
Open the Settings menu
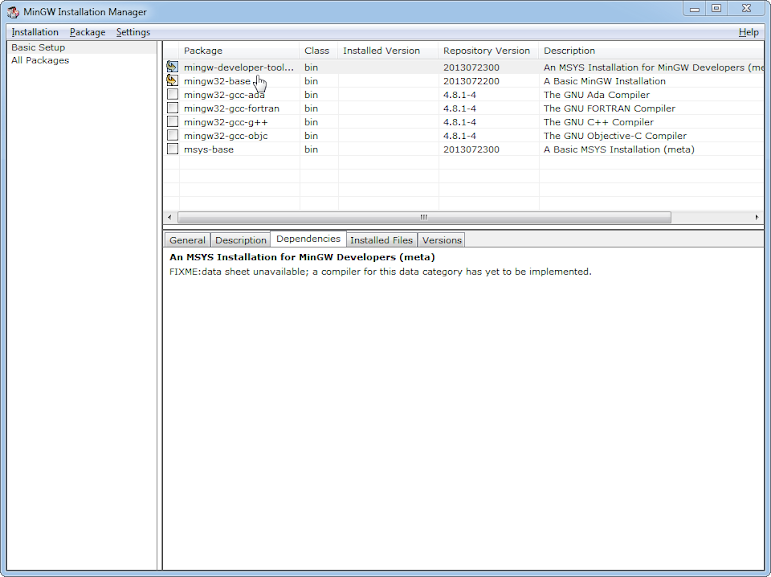133,32
